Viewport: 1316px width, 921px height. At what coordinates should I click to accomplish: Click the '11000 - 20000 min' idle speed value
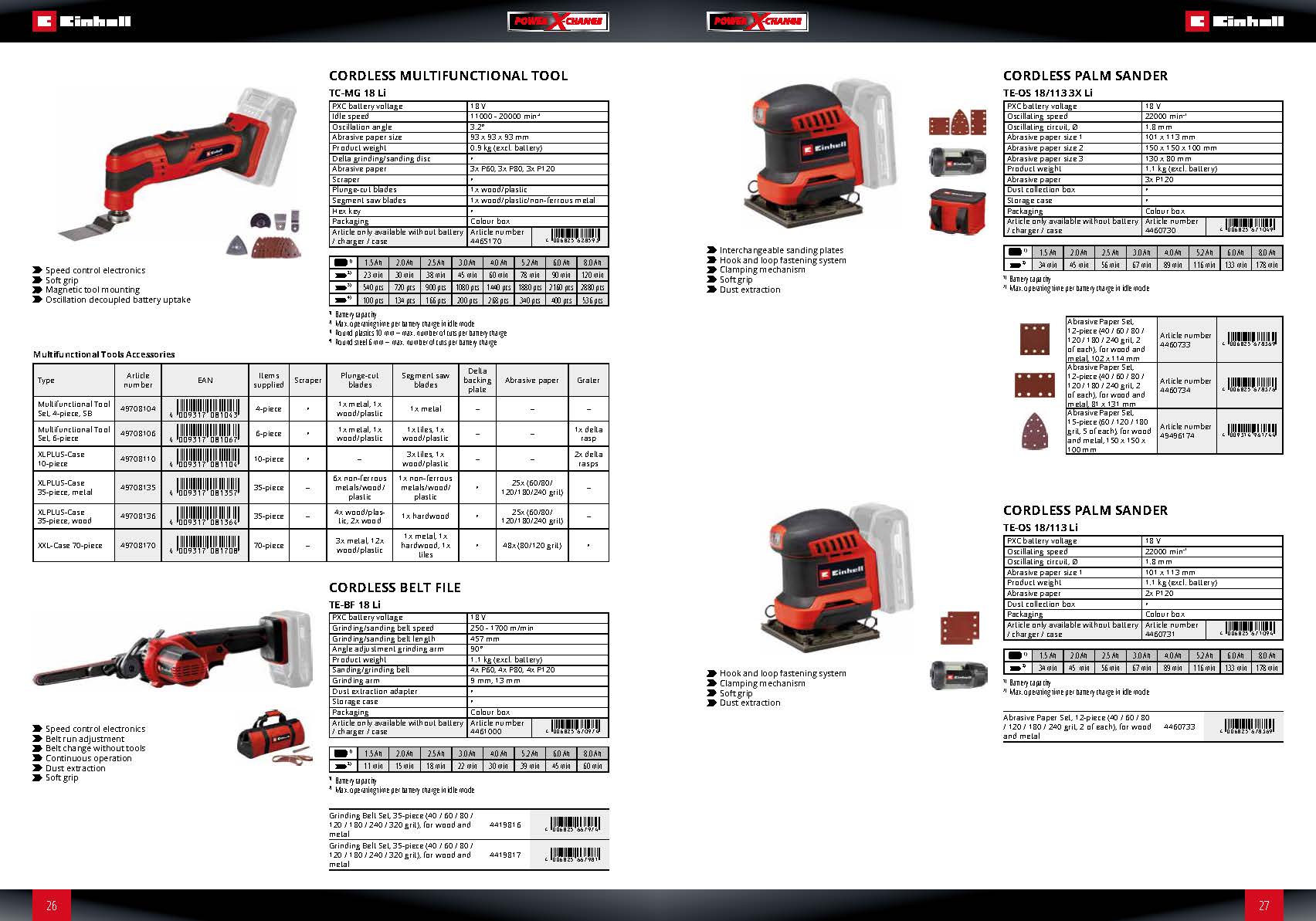[x=505, y=117]
